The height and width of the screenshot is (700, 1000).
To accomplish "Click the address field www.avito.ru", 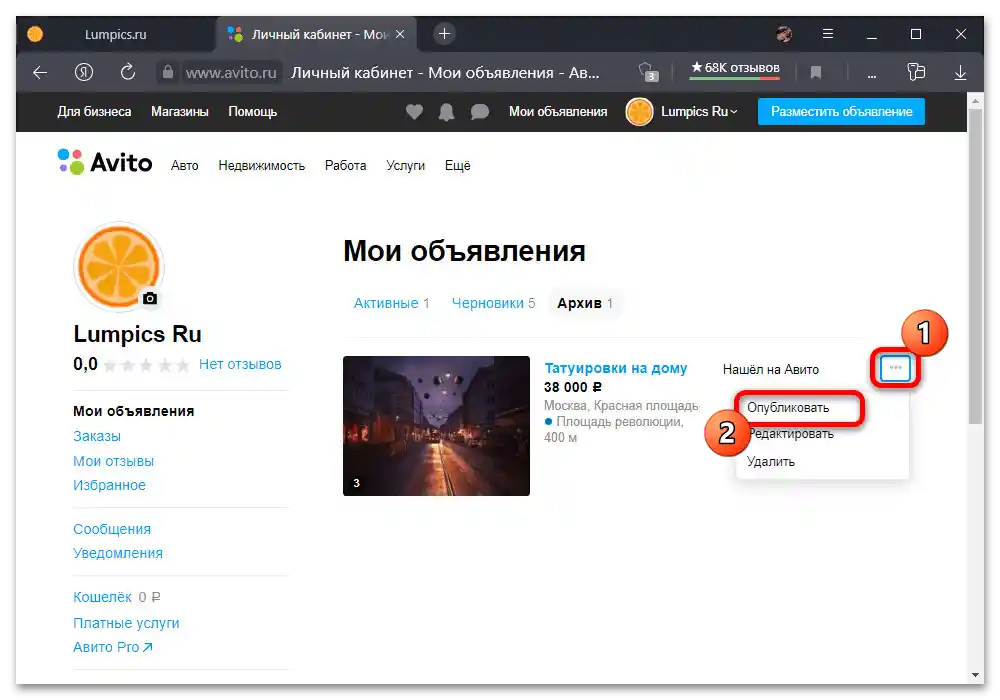I will click(x=231, y=73).
